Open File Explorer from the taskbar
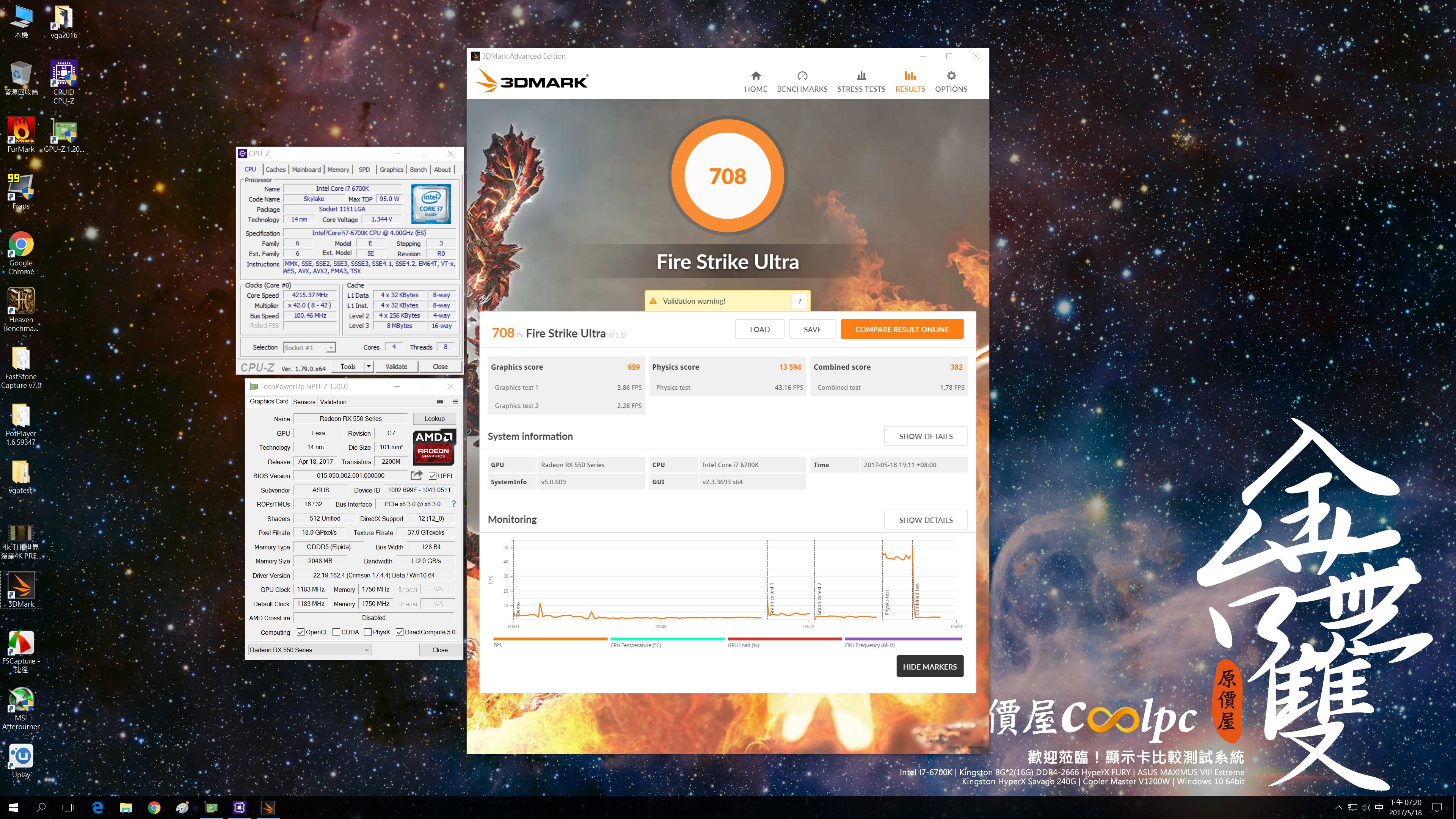1456x819 pixels. 126,808
